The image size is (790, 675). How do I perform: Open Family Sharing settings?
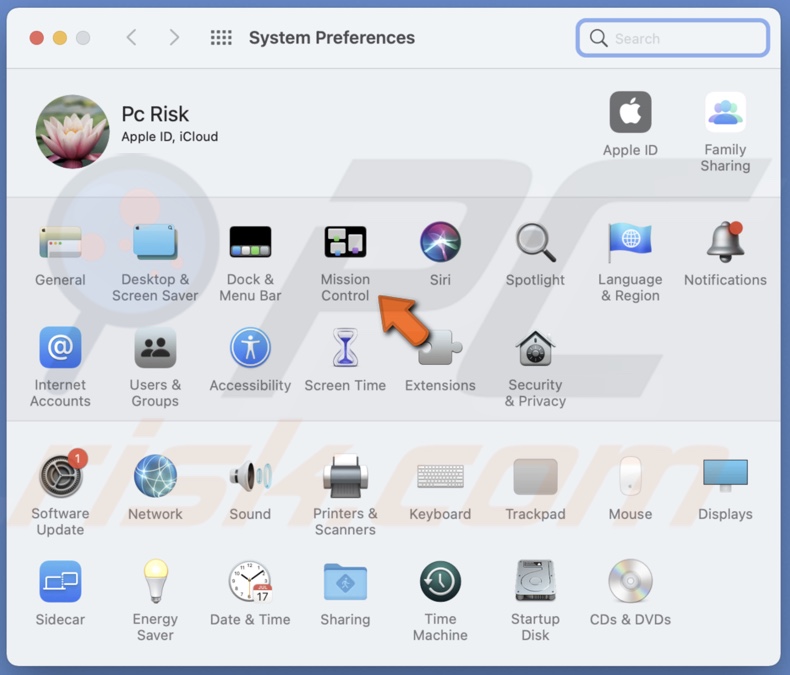click(725, 114)
